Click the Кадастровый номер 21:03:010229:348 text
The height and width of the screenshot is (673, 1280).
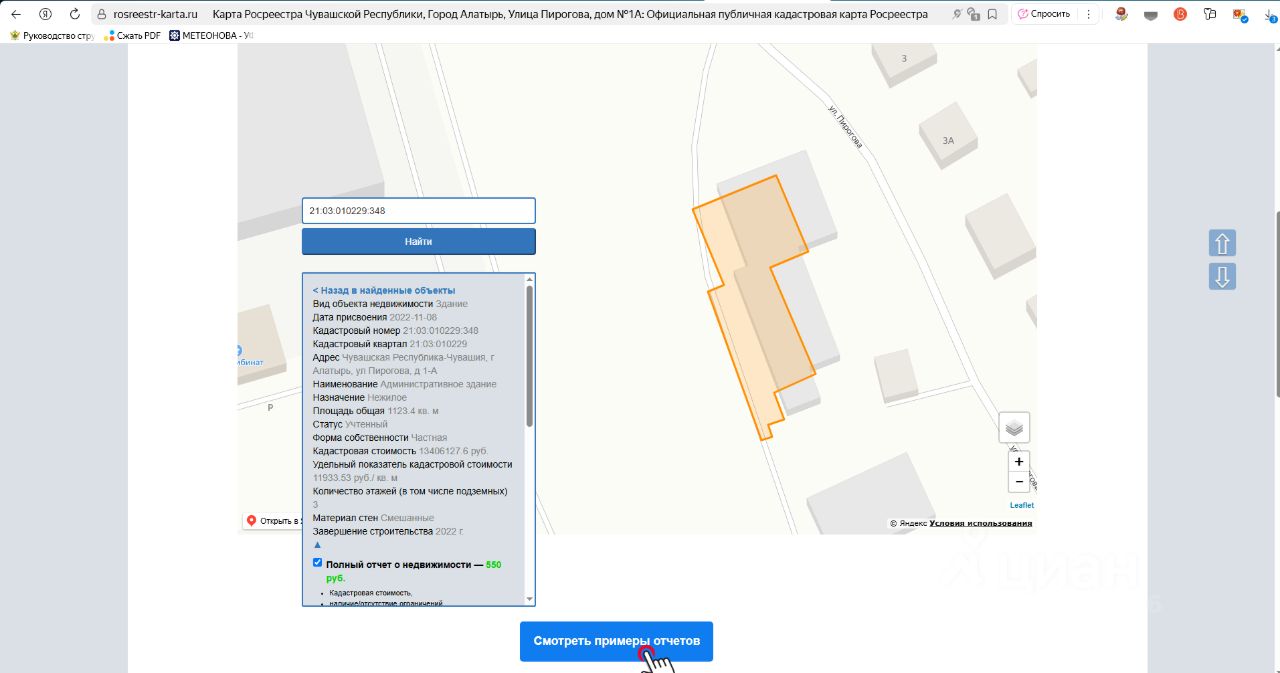click(395, 330)
